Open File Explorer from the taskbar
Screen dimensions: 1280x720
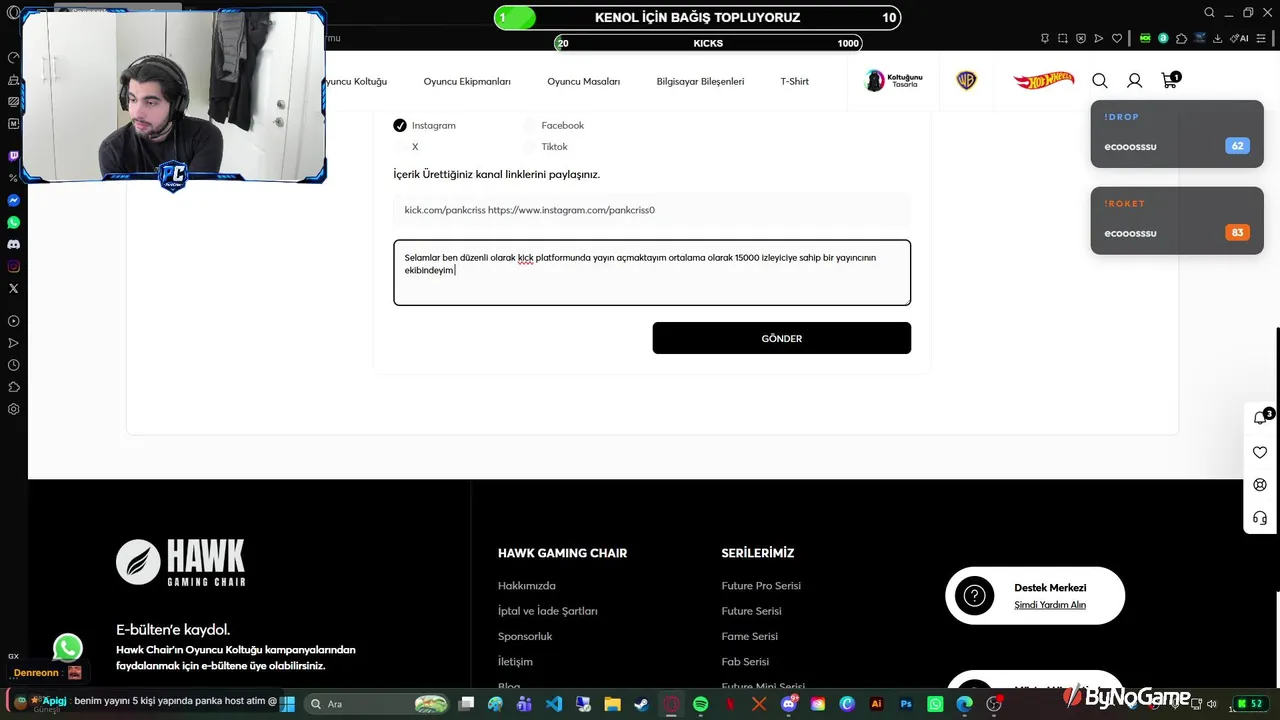[612, 704]
